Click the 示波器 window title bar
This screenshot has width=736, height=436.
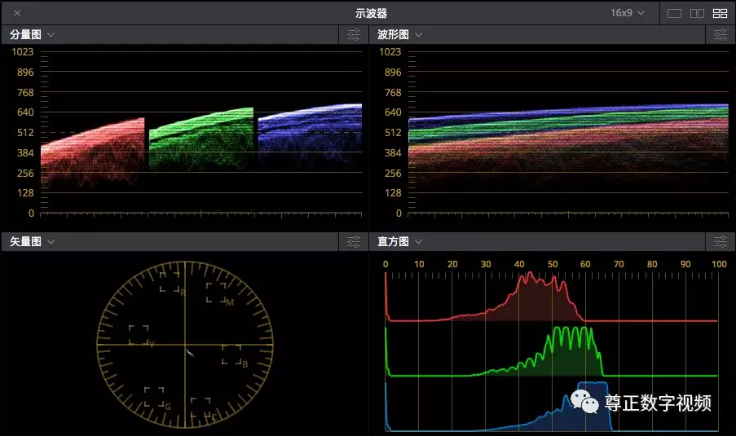(370, 14)
